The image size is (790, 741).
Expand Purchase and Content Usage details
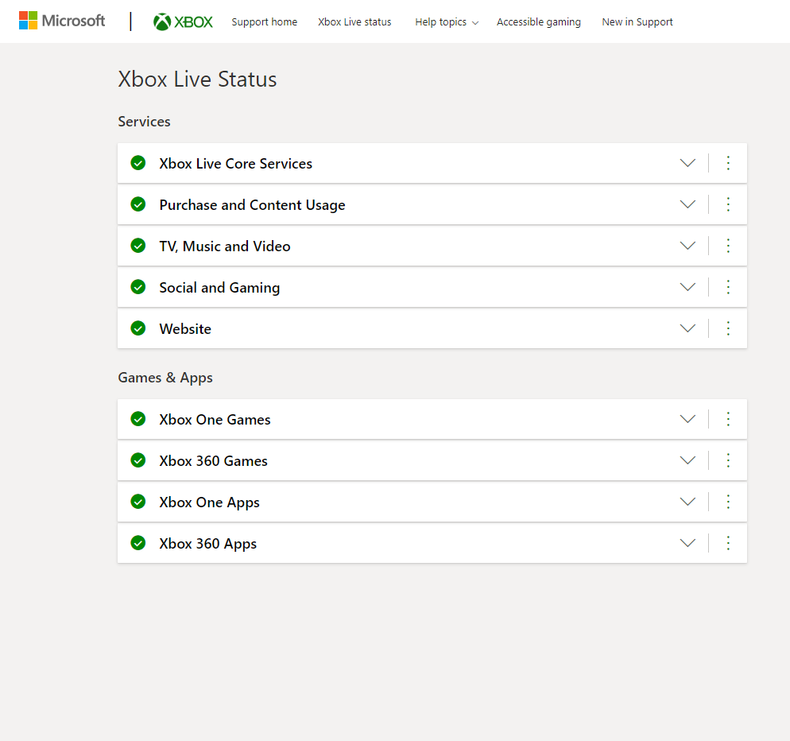click(687, 204)
